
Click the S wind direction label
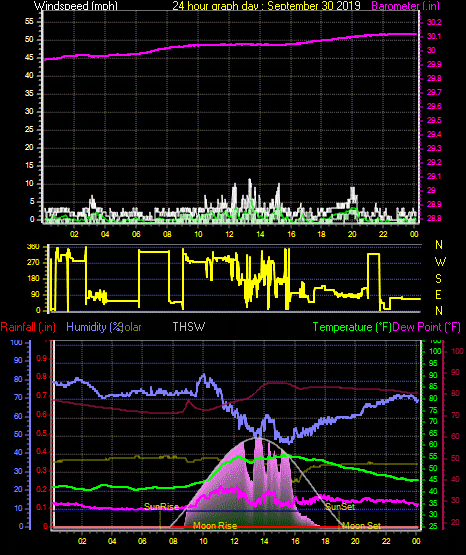[438, 279]
